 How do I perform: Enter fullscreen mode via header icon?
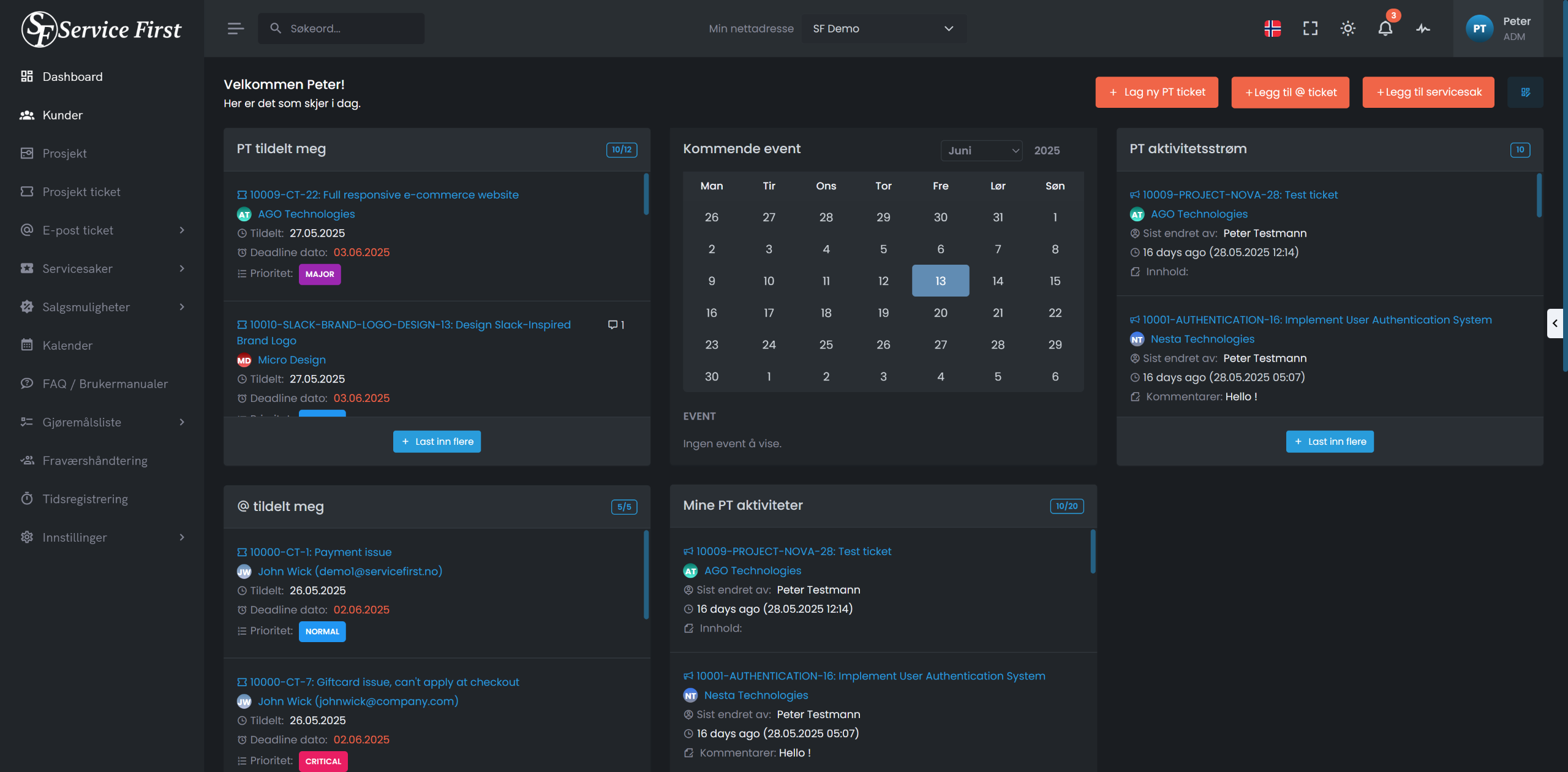point(1310,28)
